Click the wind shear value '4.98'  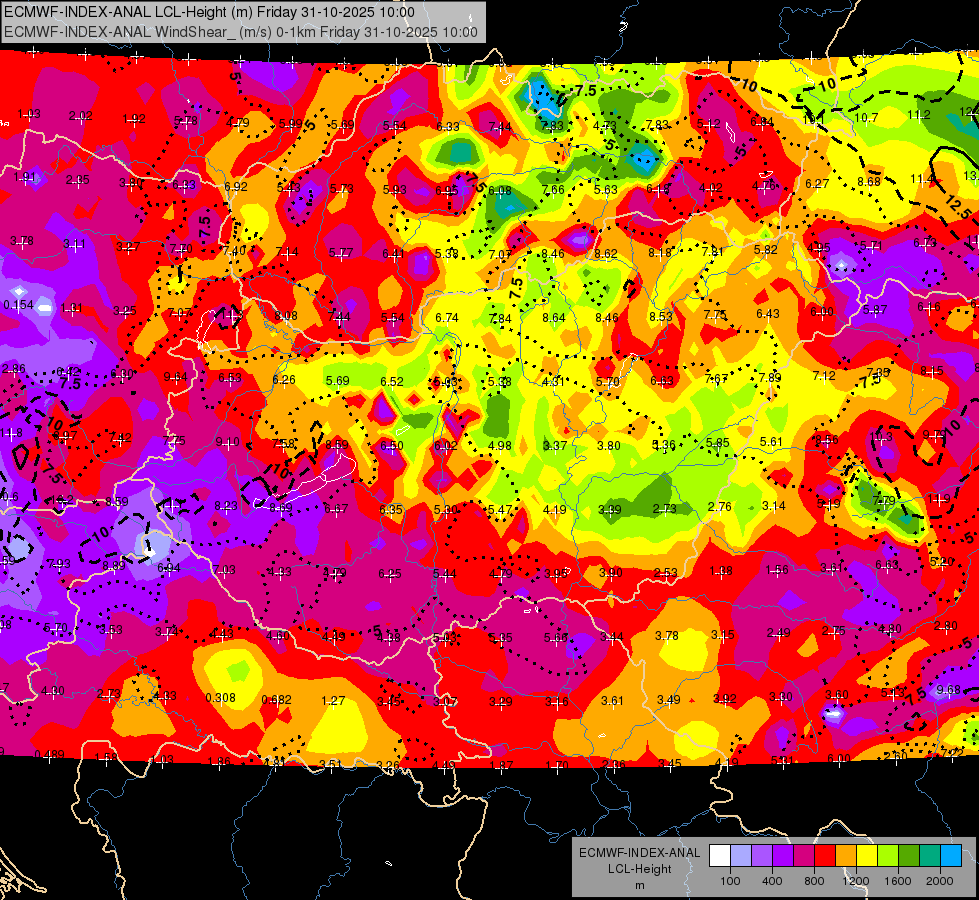(499, 446)
